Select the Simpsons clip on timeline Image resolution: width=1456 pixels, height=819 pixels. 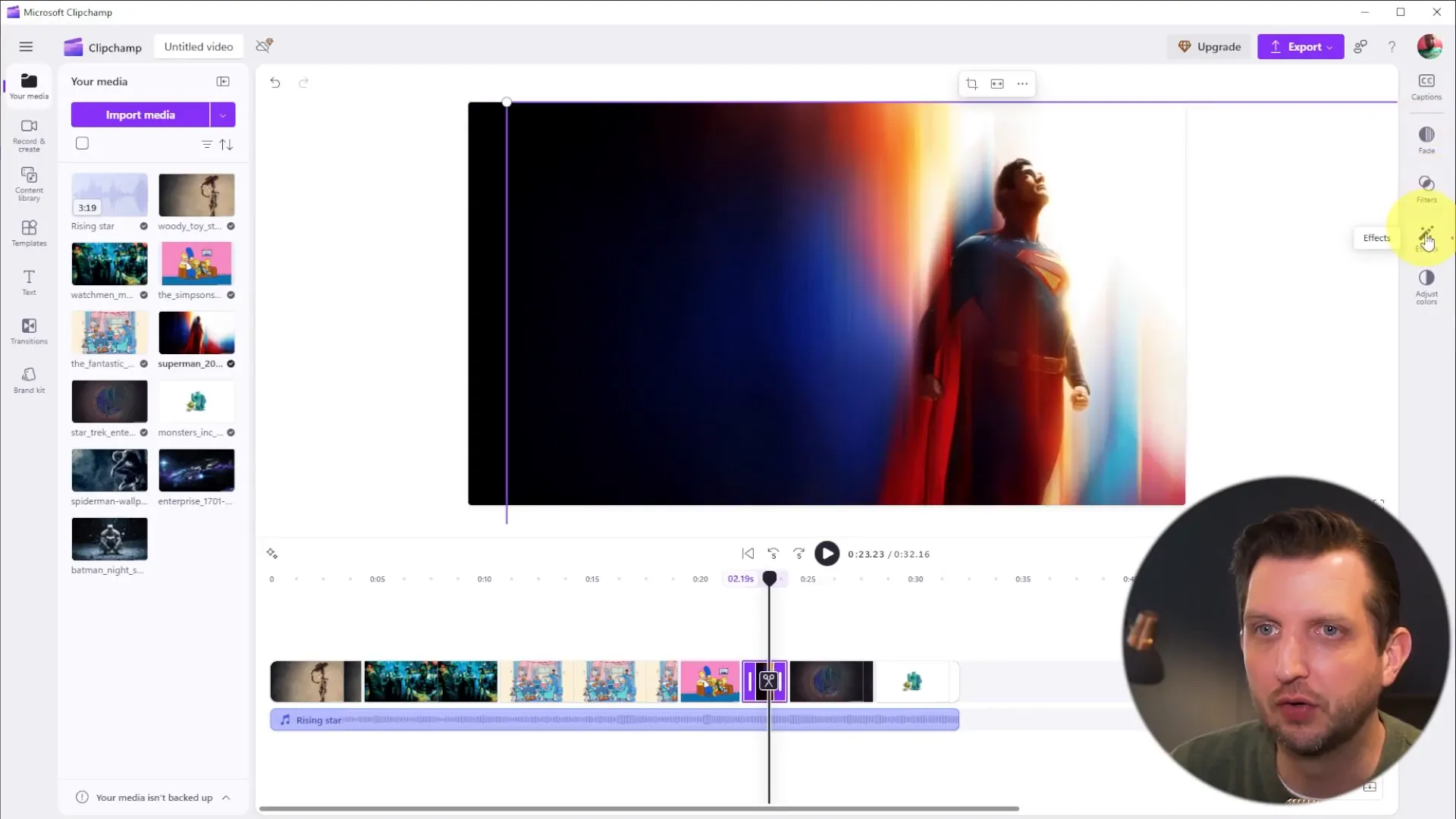(x=710, y=681)
